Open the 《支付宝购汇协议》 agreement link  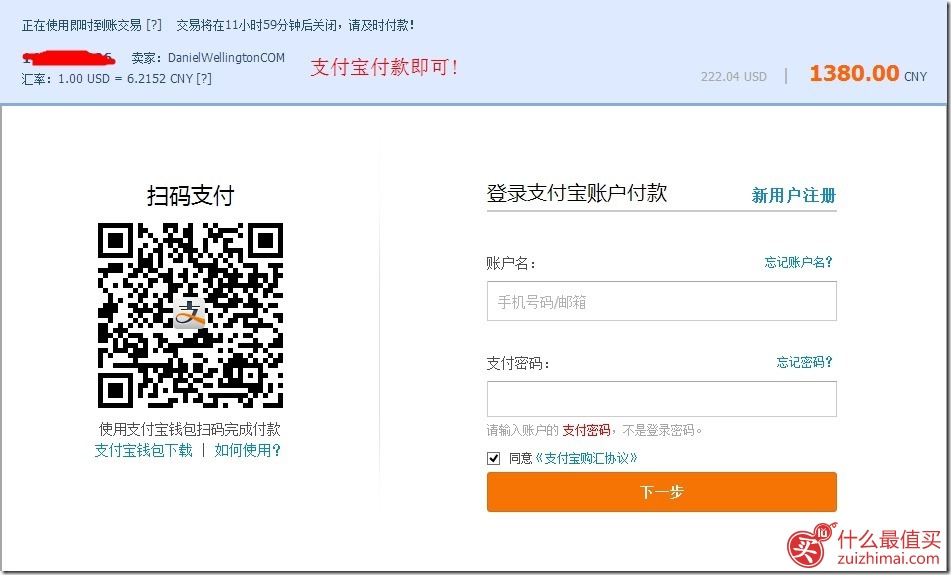point(586,459)
